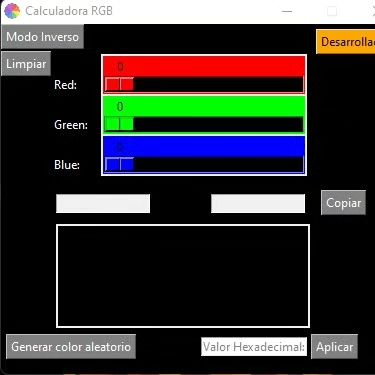Viewport: 375px width, 375px height.
Task: Click the Blue: label
Action: click(67, 165)
